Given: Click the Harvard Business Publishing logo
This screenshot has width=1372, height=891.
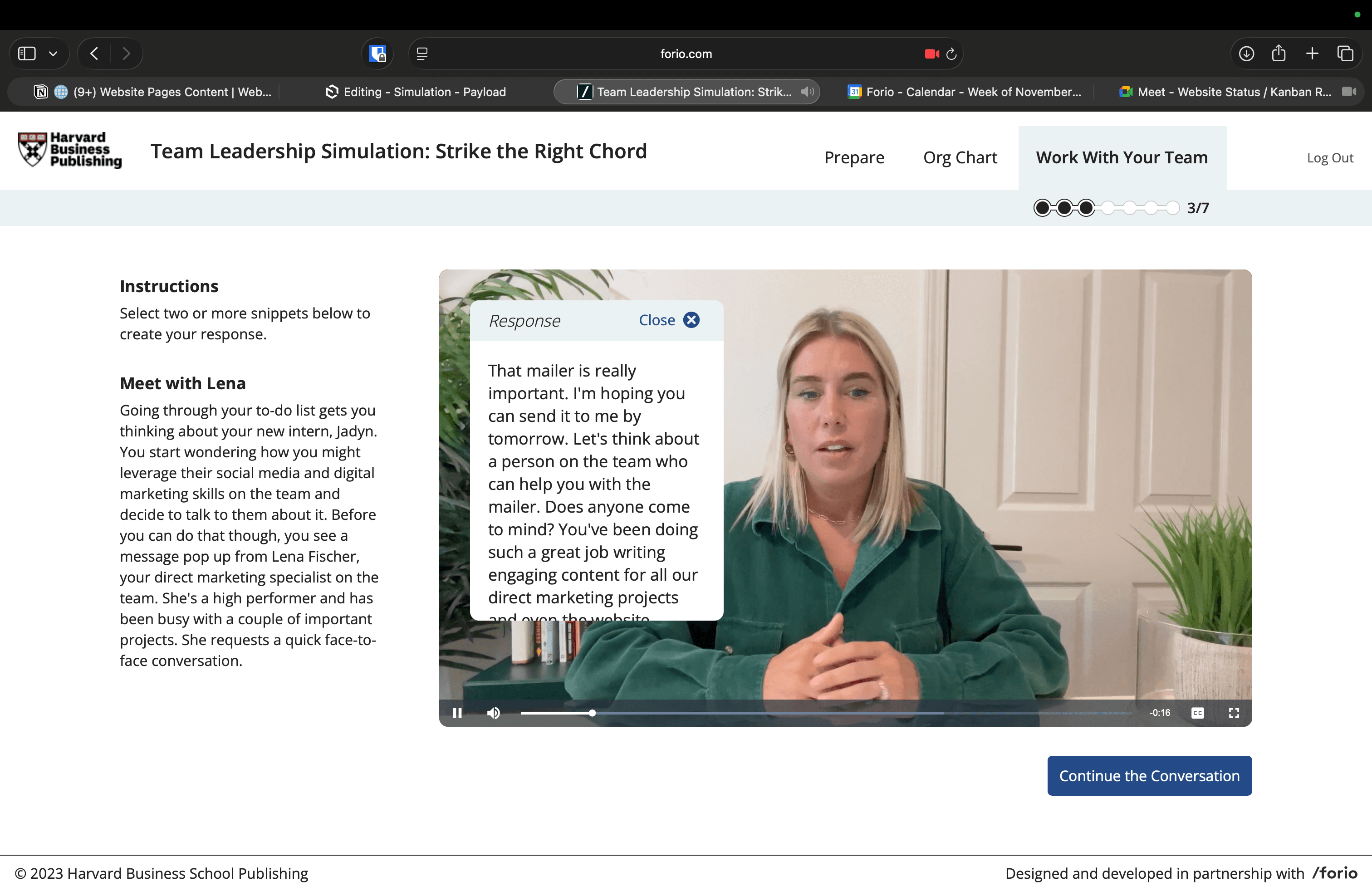Looking at the screenshot, I should click(70, 150).
